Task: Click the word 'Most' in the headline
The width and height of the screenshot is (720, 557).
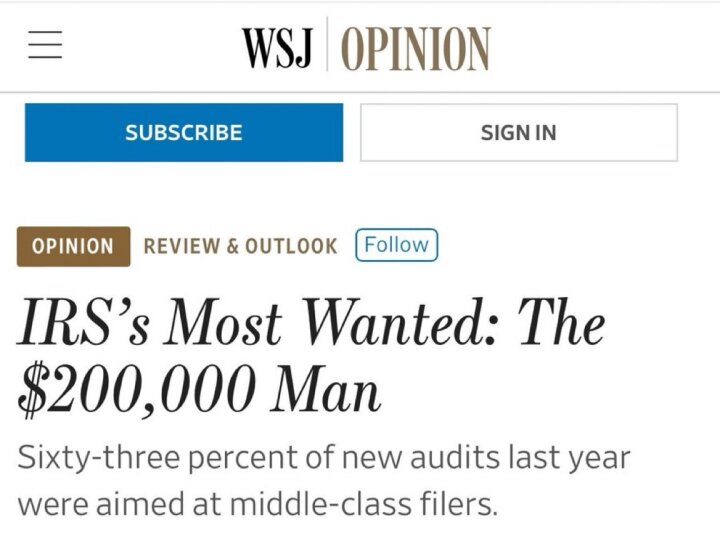Action: click(x=223, y=322)
